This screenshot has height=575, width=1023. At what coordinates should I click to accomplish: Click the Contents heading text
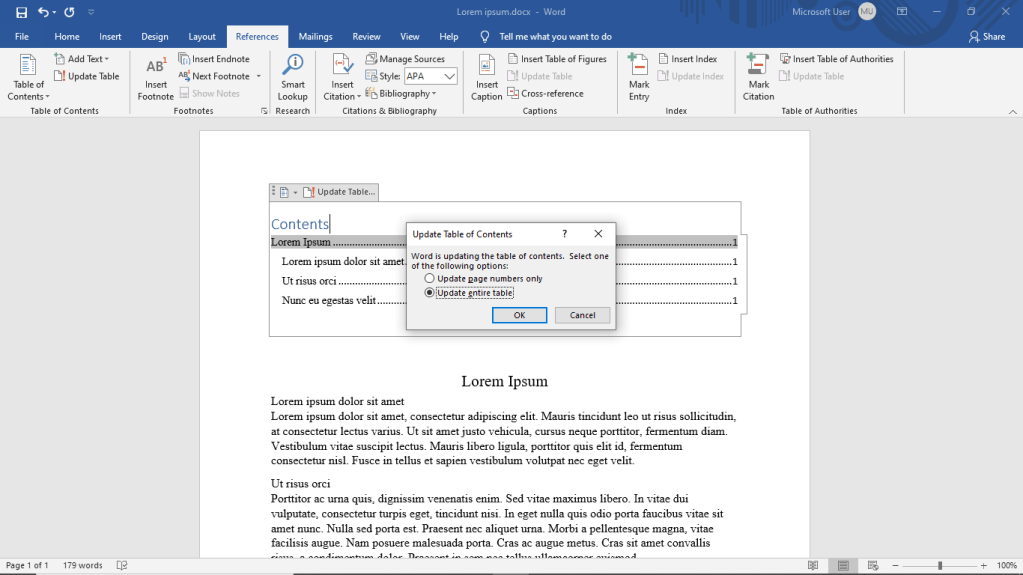click(x=299, y=224)
